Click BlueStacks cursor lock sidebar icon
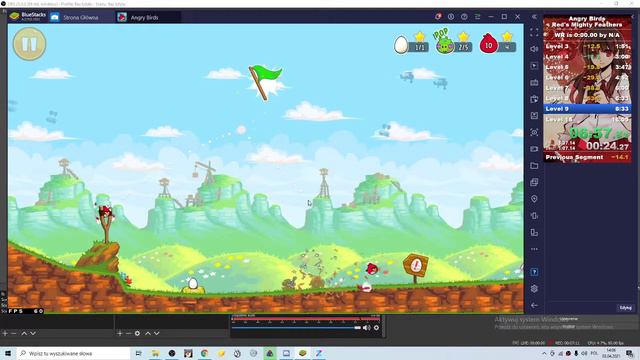Viewport: 640px width, 360px height. coord(534,66)
